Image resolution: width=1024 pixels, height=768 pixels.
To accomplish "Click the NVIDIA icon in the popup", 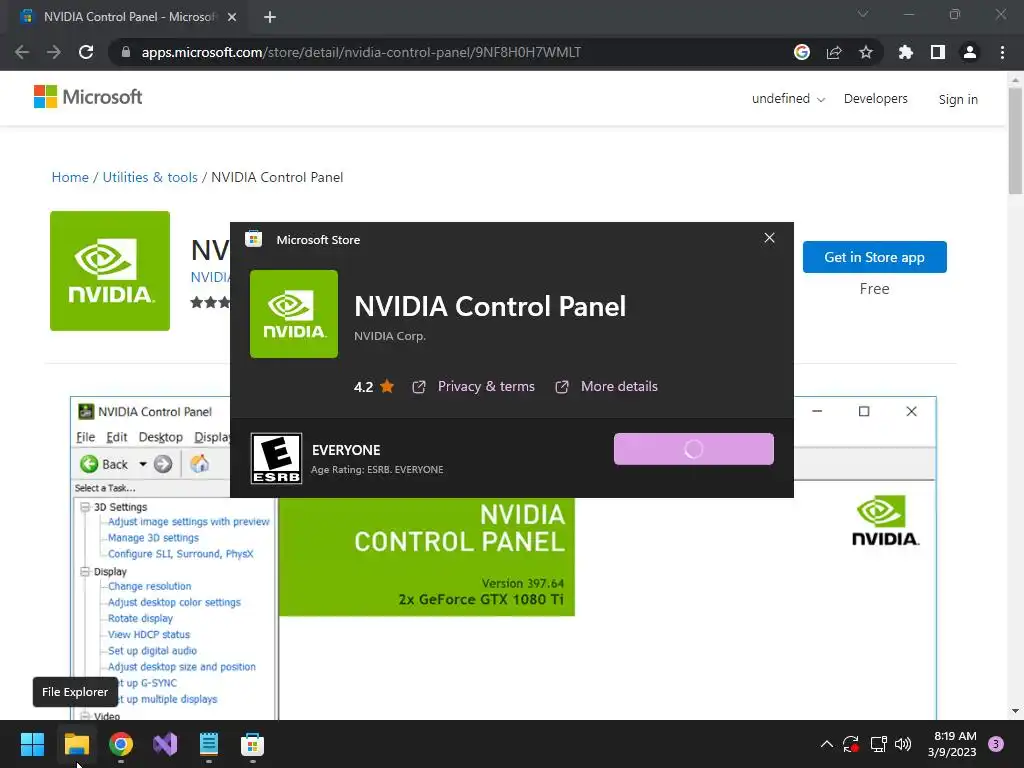I will [x=294, y=314].
